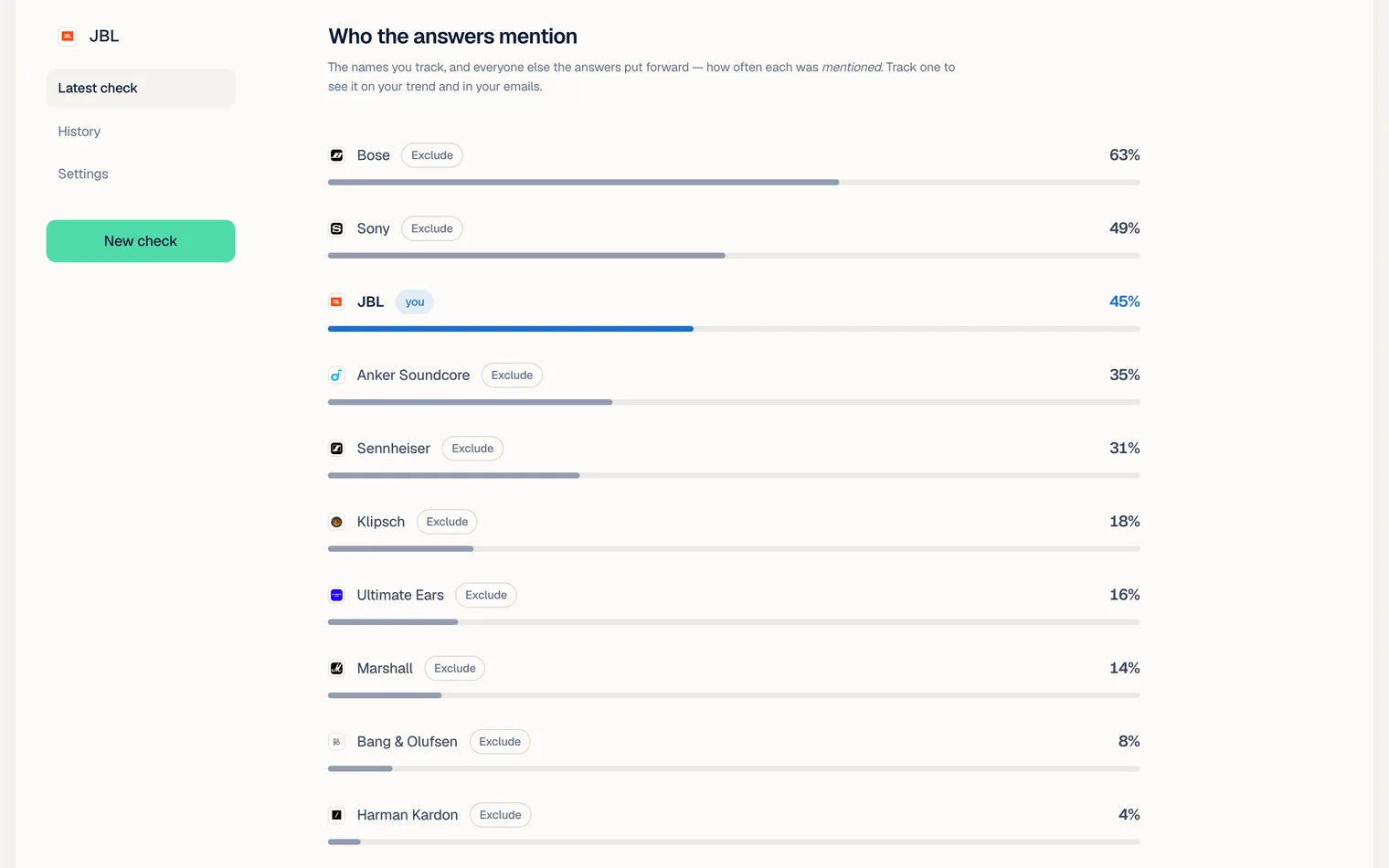The width and height of the screenshot is (1389, 868).
Task: Exclude Harman Kardon from the list
Action: 501,815
